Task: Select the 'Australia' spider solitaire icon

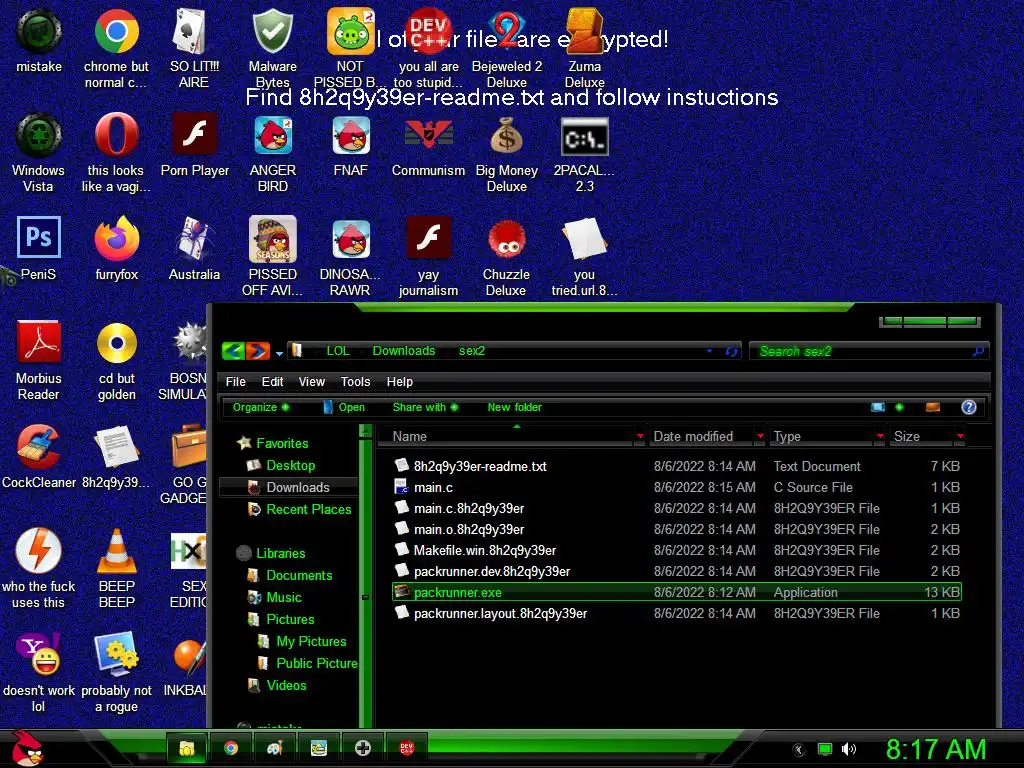Action: [x=195, y=248]
